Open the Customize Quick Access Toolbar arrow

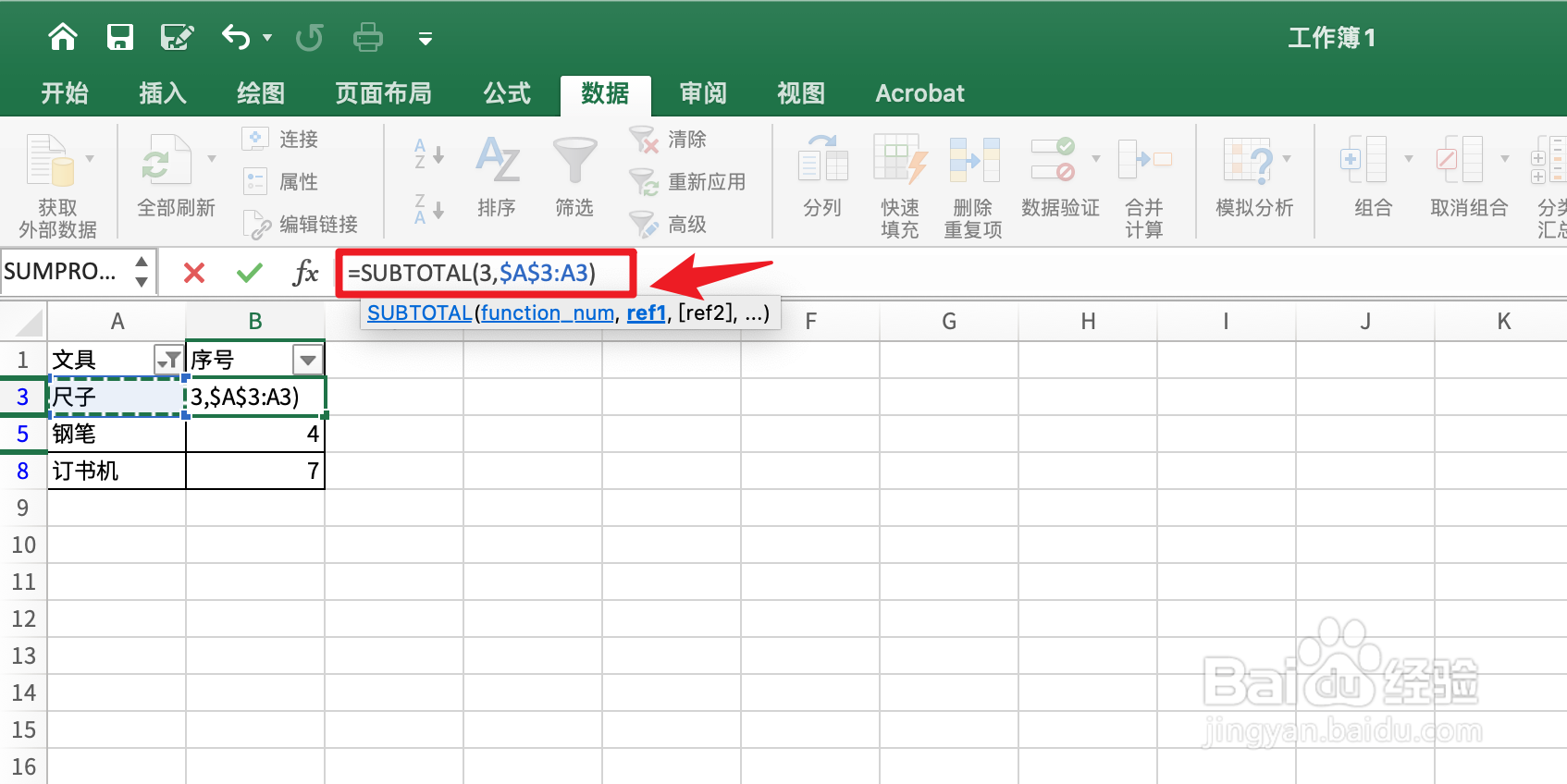[426, 39]
